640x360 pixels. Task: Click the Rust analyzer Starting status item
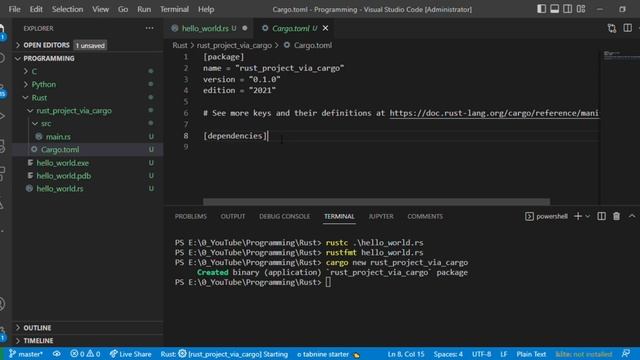[224, 354]
